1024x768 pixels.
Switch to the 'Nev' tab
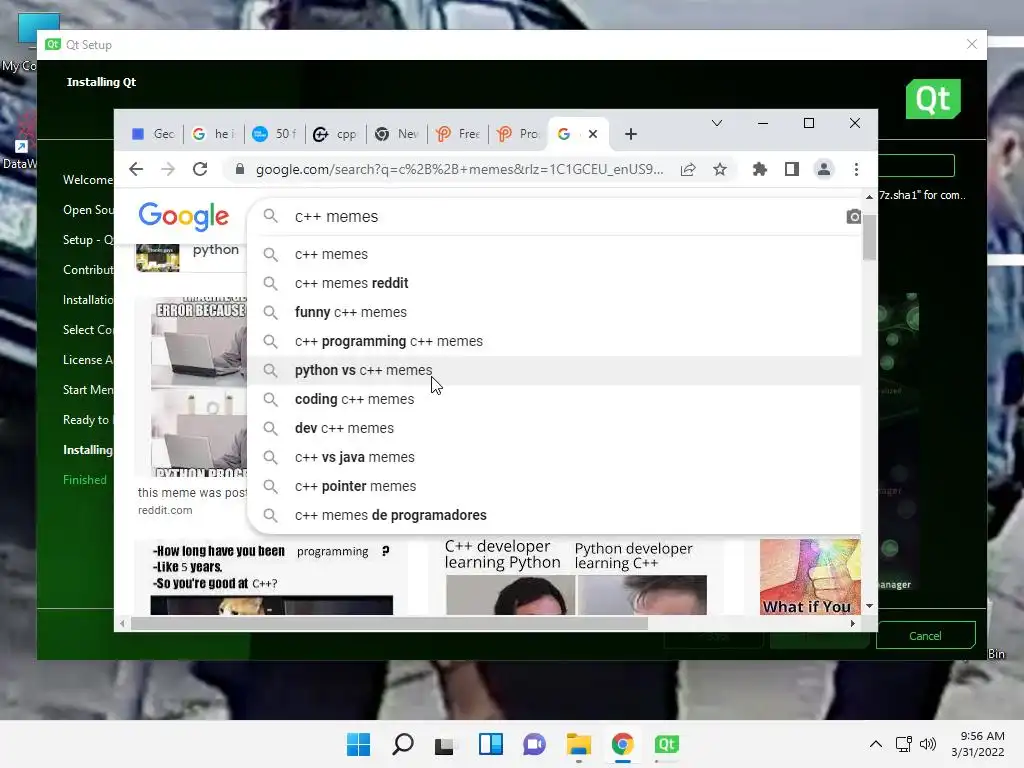point(397,134)
